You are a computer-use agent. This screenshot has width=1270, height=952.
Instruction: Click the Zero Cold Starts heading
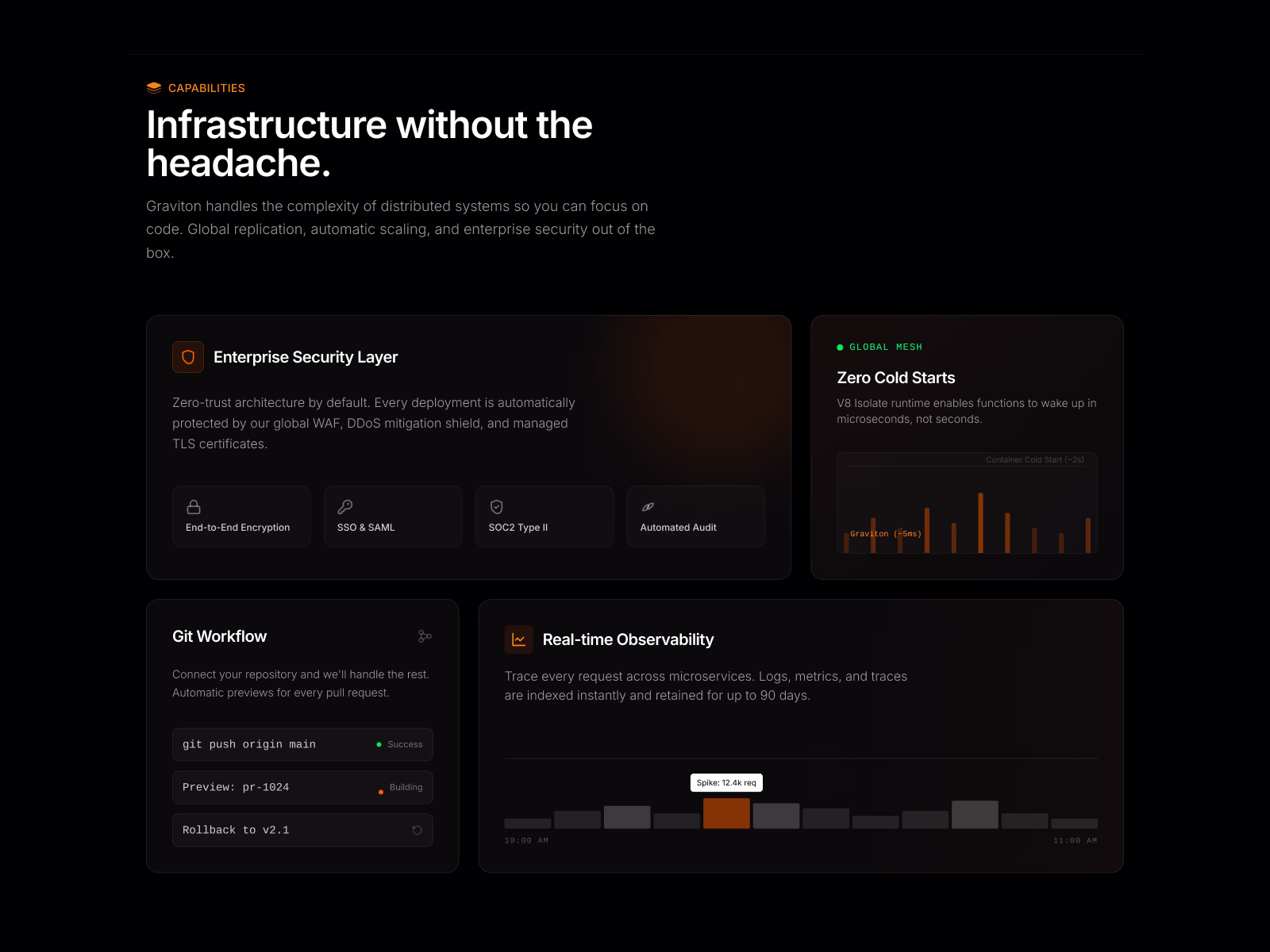[895, 378]
